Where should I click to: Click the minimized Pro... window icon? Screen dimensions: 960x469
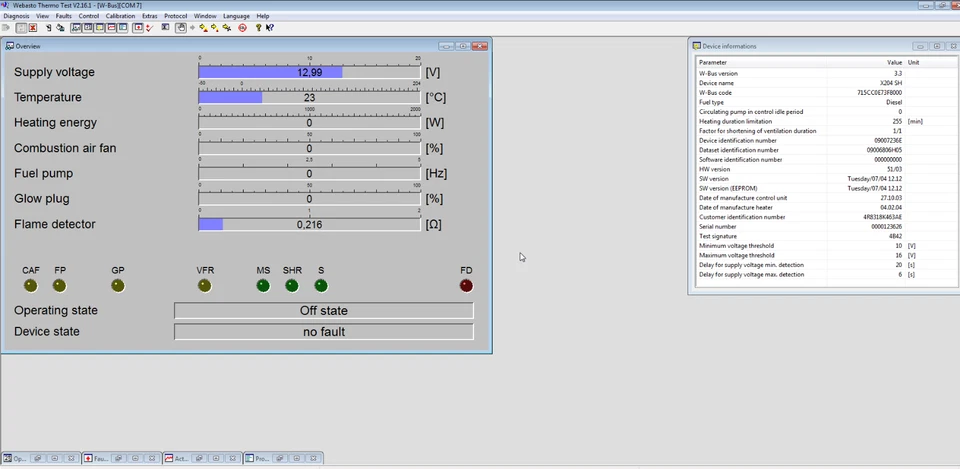coord(249,458)
